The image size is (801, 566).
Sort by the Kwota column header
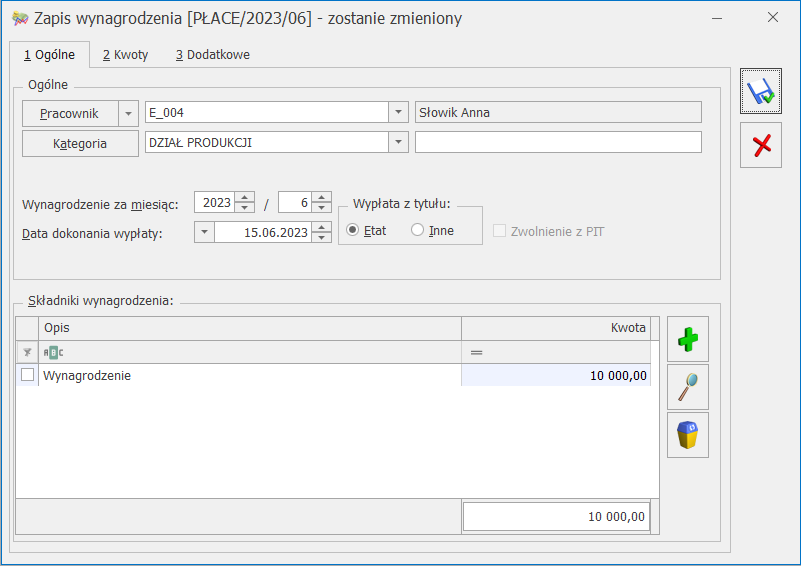coord(556,328)
